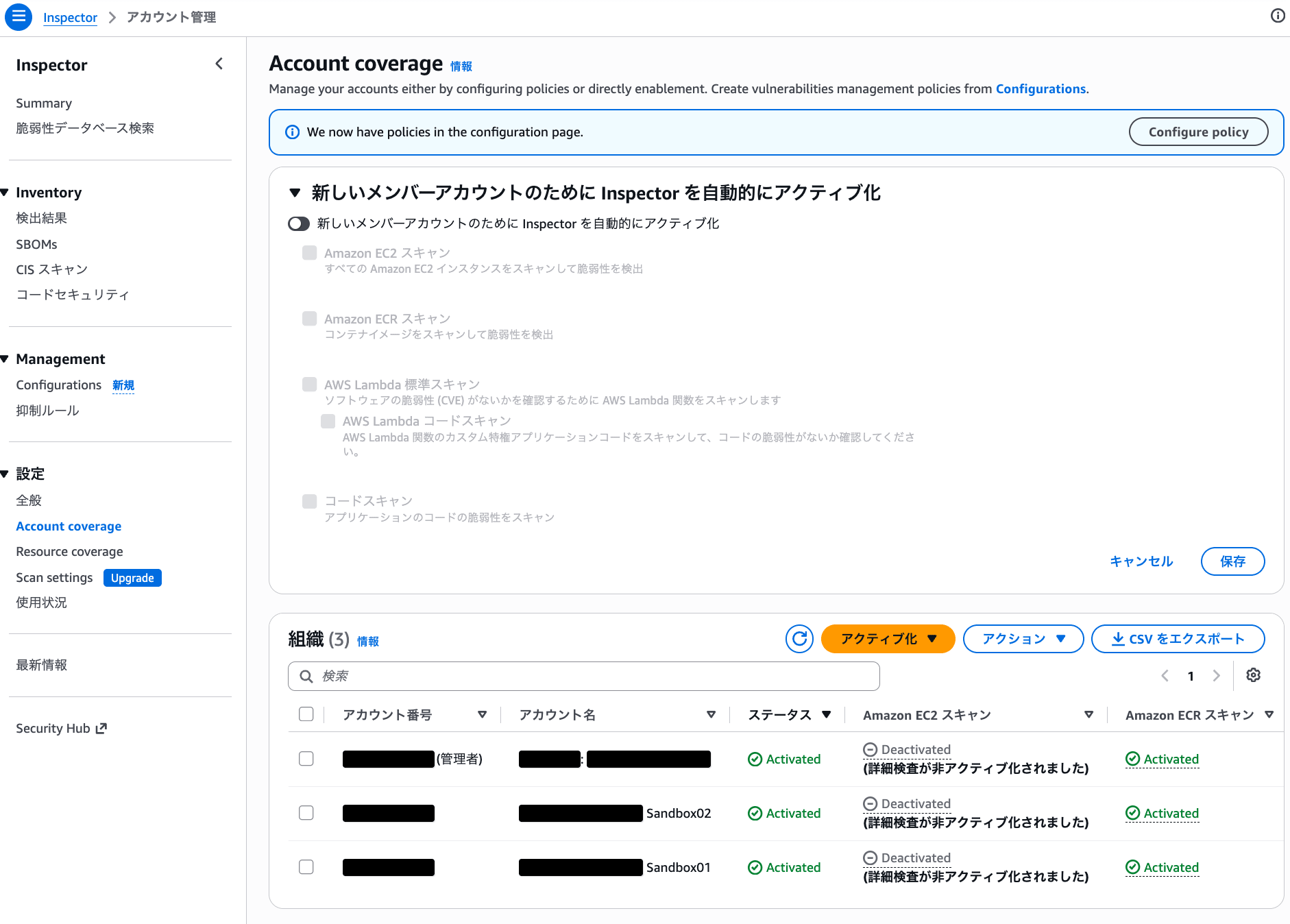The width and height of the screenshot is (1290, 924).
Task: Check the Amazon EC2 スキャン checkbox
Action: coord(310,253)
